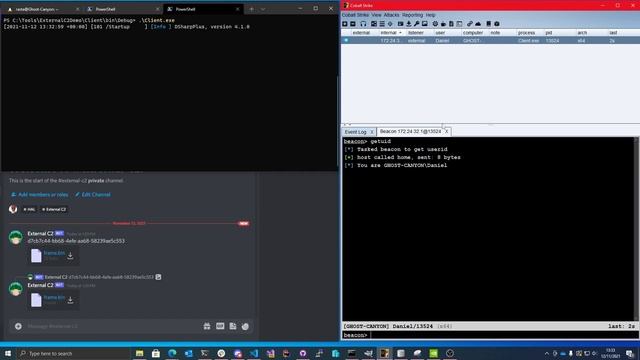This screenshot has width=640, height=360.
Task: Click the MS Office Macro document icon
Action: coord(451,24)
